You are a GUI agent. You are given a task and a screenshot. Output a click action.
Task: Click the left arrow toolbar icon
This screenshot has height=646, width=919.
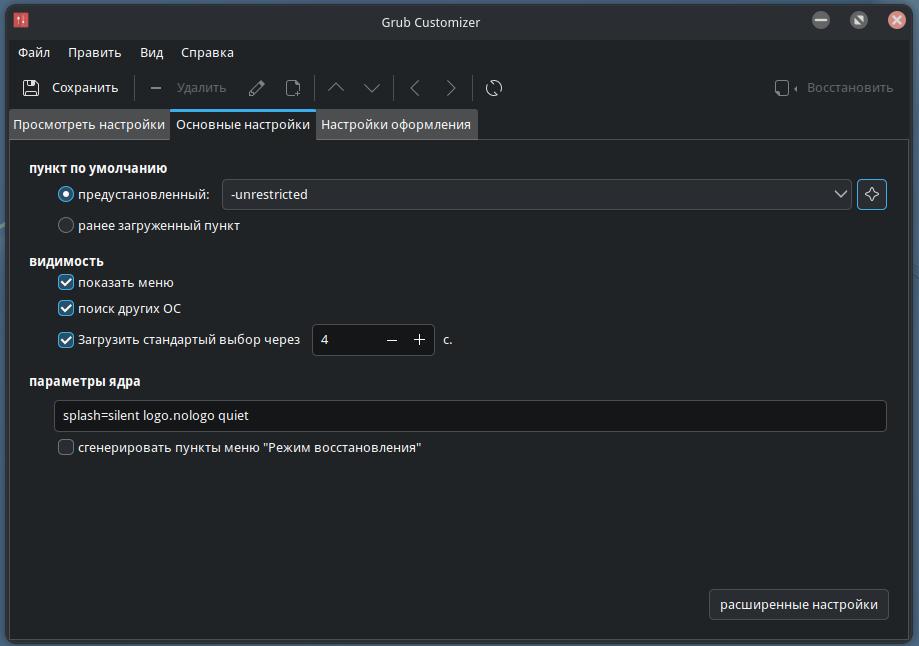point(415,88)
